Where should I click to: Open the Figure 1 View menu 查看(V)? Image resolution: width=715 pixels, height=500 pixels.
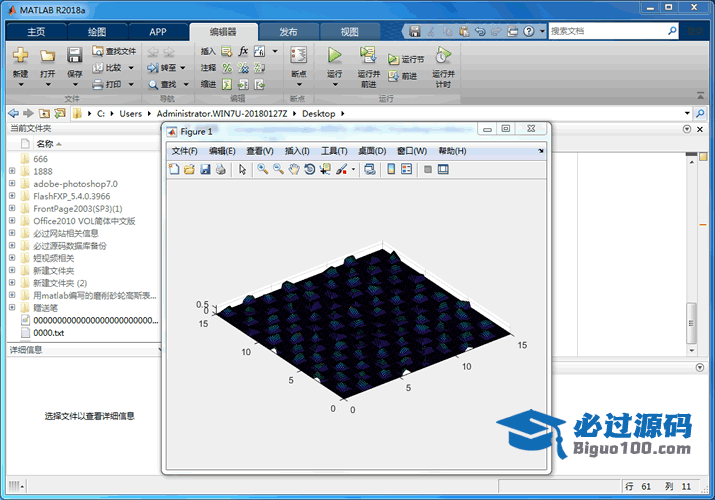coord(260,151)
